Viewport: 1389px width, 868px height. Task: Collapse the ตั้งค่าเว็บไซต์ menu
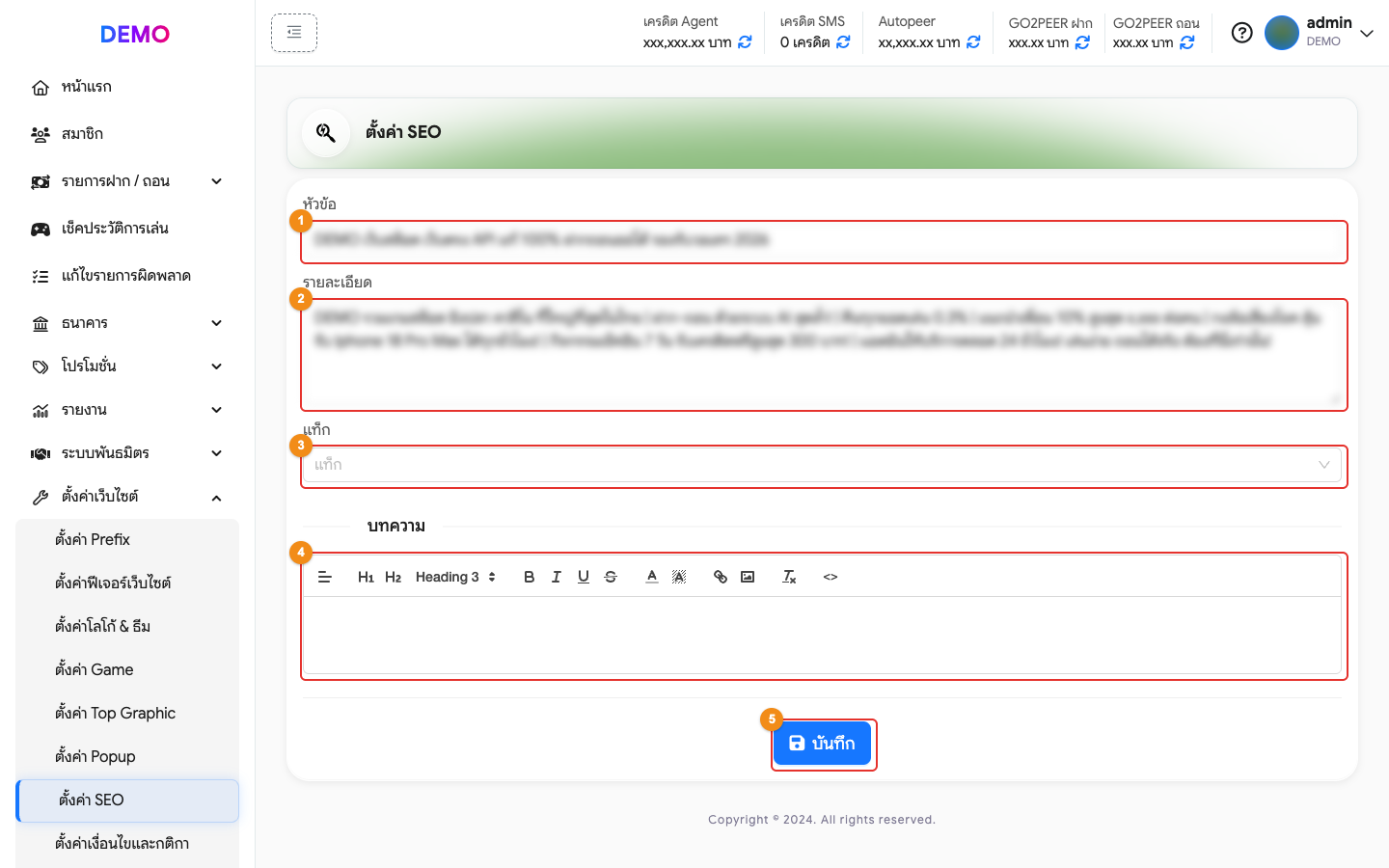(127, 497)
